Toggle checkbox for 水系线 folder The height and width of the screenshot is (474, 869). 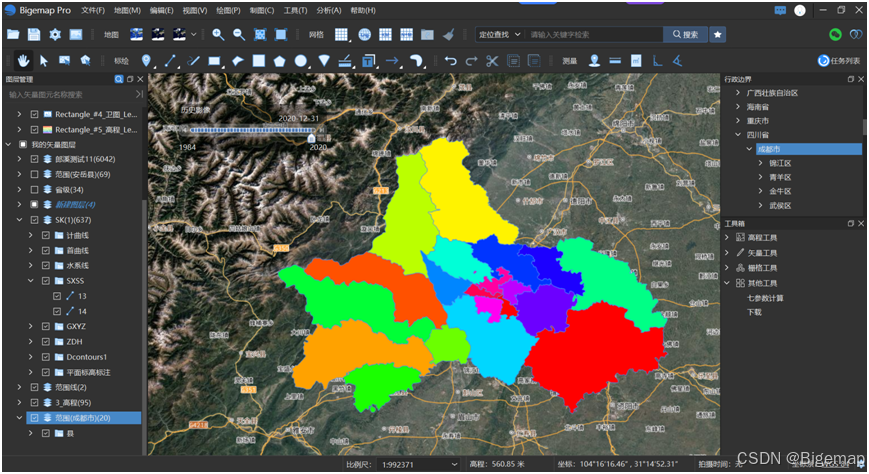point(46,266)
